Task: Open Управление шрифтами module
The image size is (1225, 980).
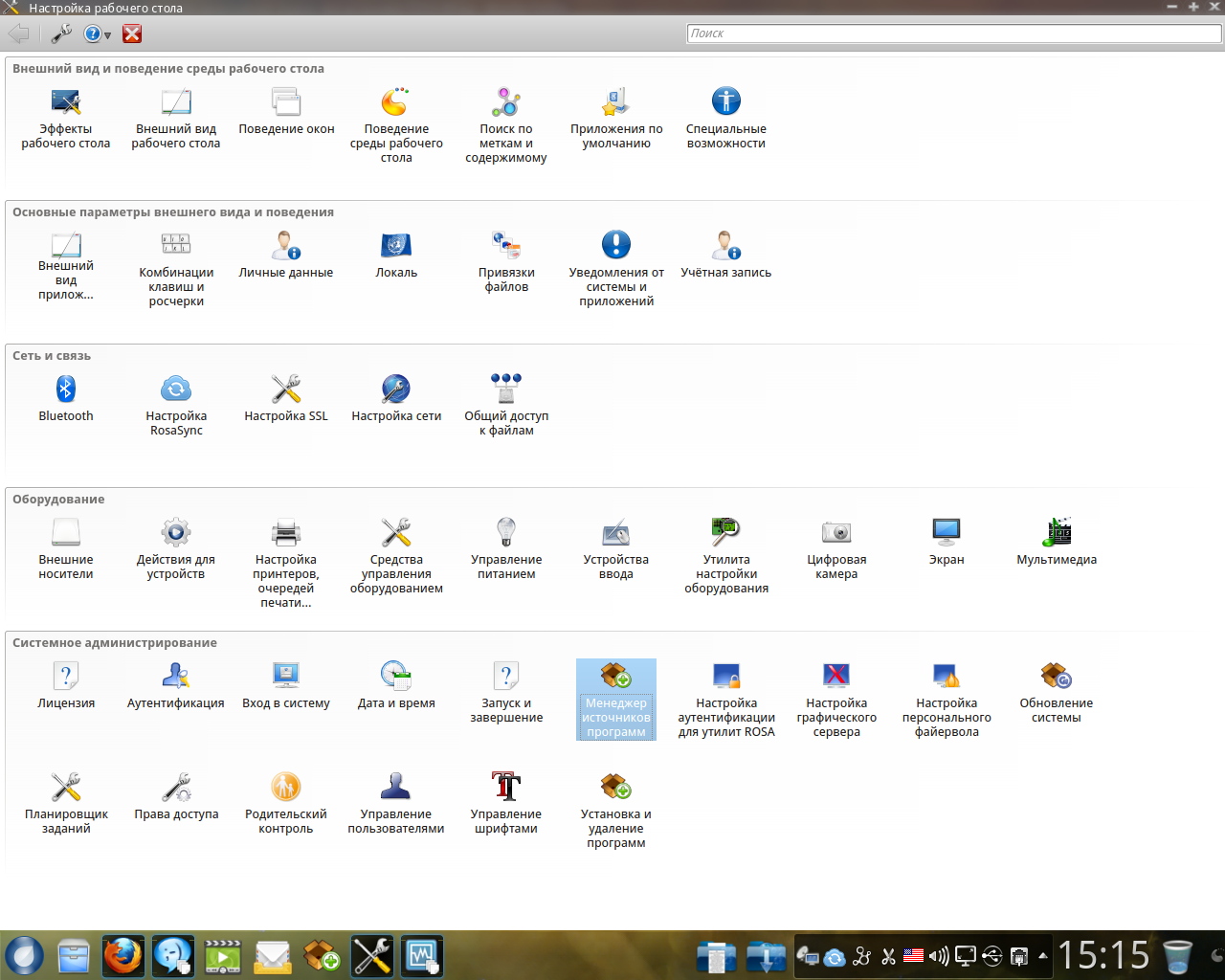Action: click(x=505, y=788)
